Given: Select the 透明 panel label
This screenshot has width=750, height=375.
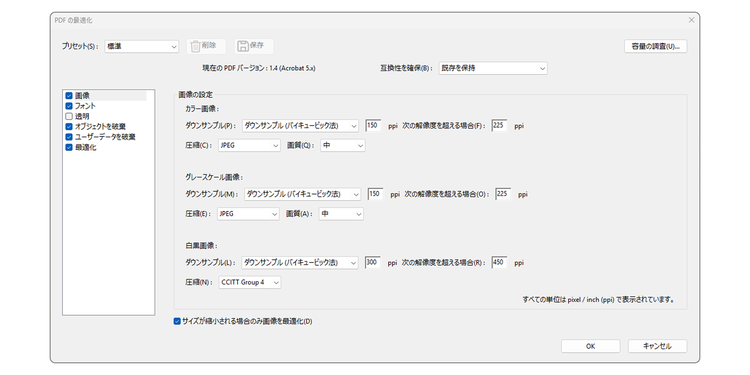Looking at the screenshot, I should coord(82,116).
